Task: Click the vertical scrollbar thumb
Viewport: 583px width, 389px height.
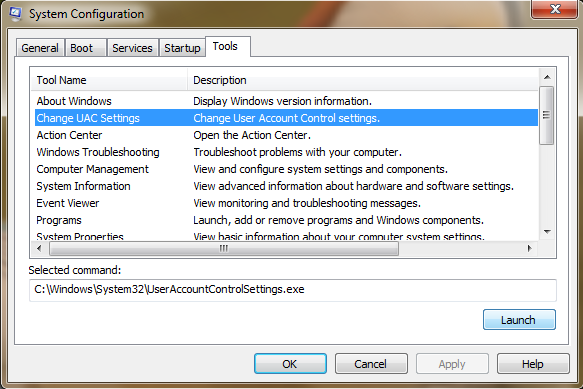Action: pyautogui.click(x=547, y=115)
